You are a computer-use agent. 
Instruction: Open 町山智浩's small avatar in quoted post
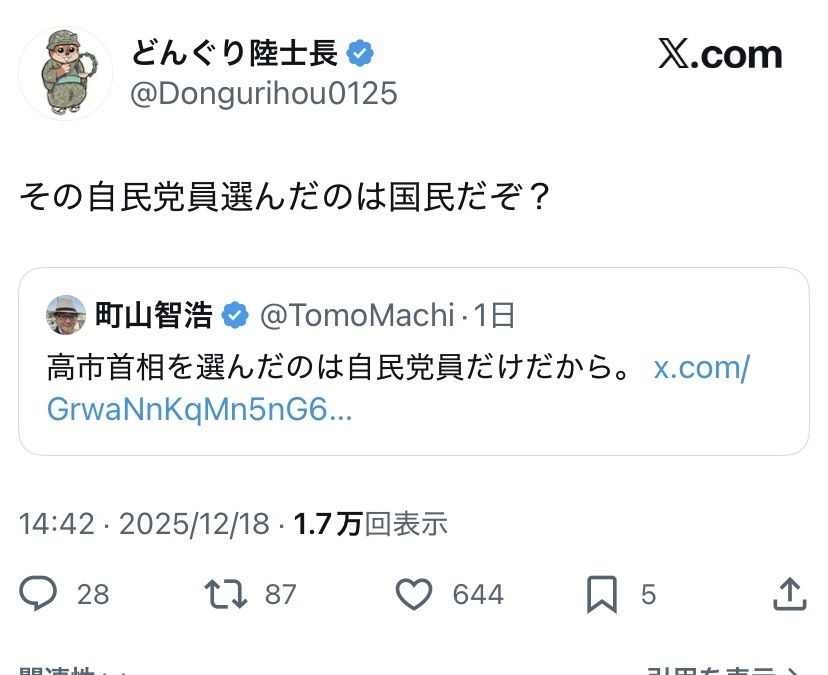66,315
